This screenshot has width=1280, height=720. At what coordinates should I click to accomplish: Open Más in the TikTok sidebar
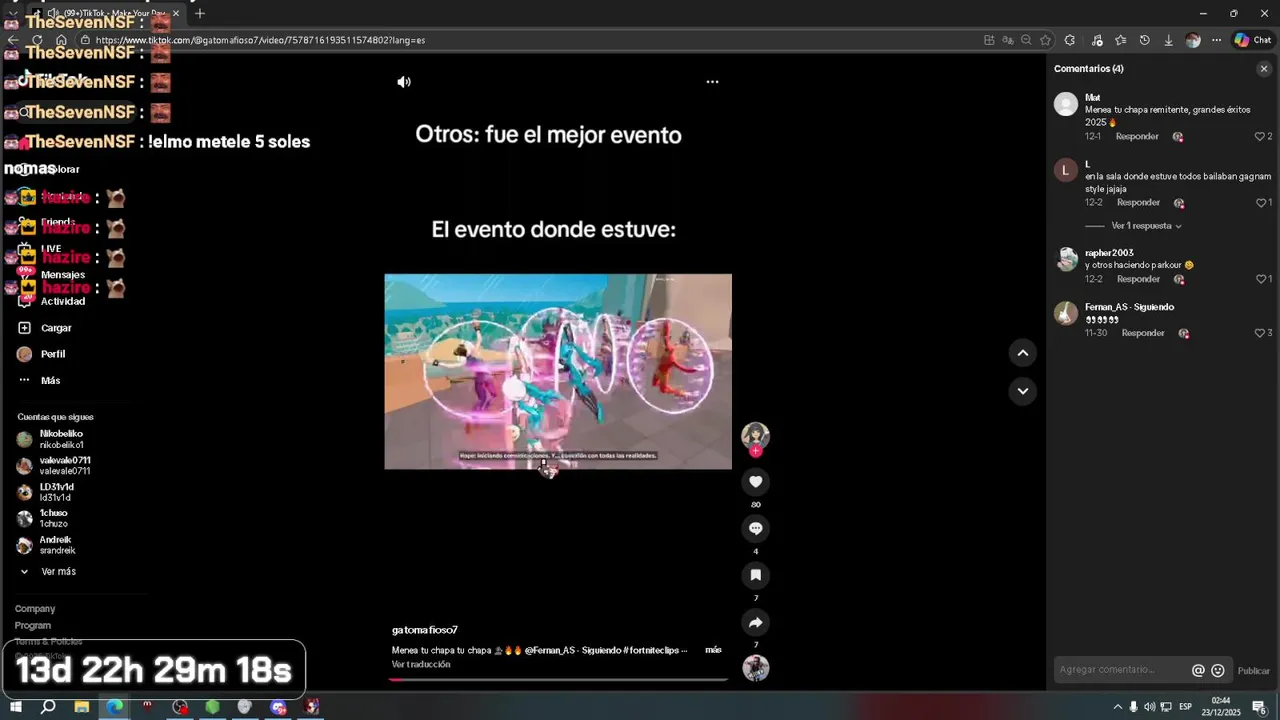(x=39, y=380)
